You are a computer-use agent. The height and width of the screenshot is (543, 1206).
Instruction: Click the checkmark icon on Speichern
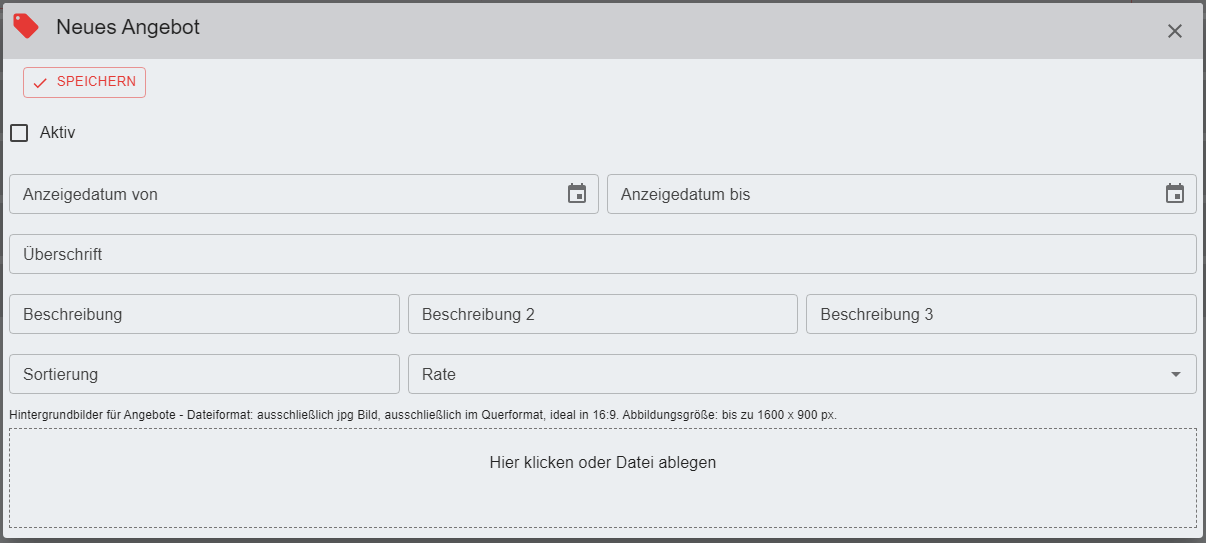tap(40, 83)
